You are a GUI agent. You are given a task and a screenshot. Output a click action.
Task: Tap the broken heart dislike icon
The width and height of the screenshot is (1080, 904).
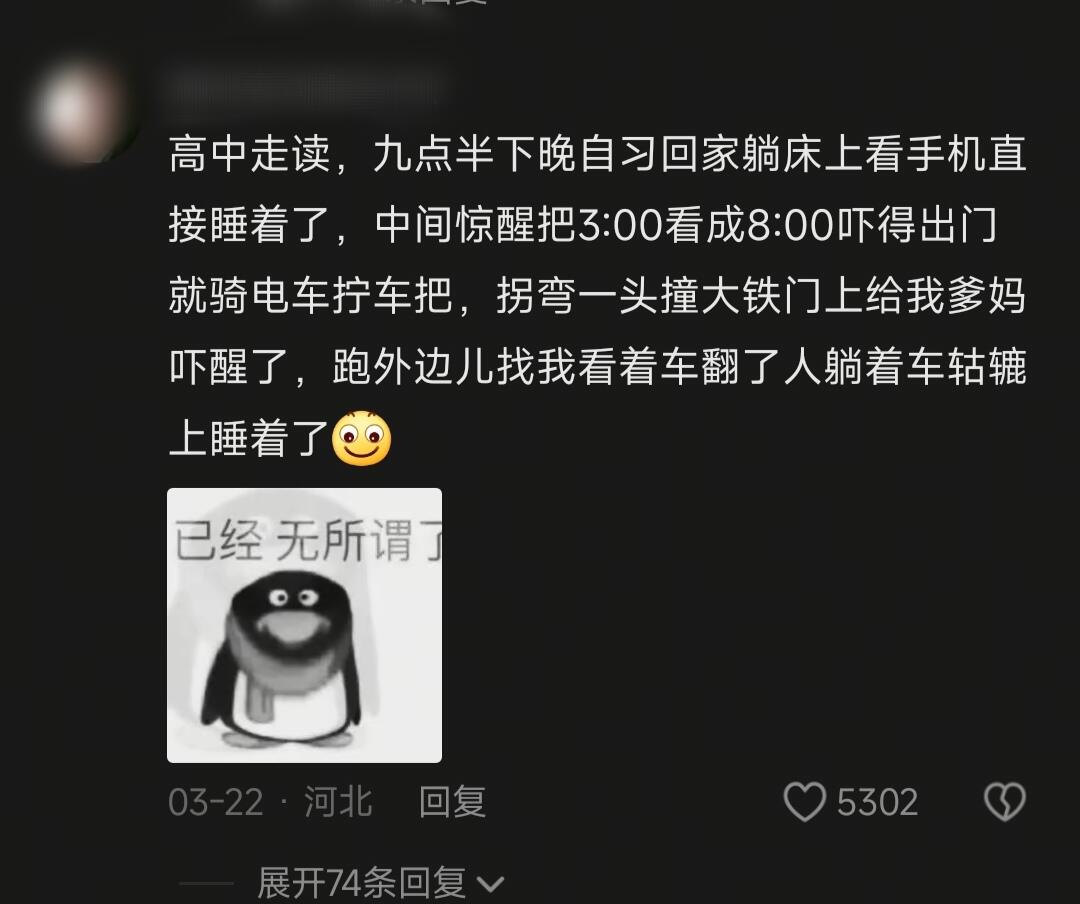[x=1005, y=801]
